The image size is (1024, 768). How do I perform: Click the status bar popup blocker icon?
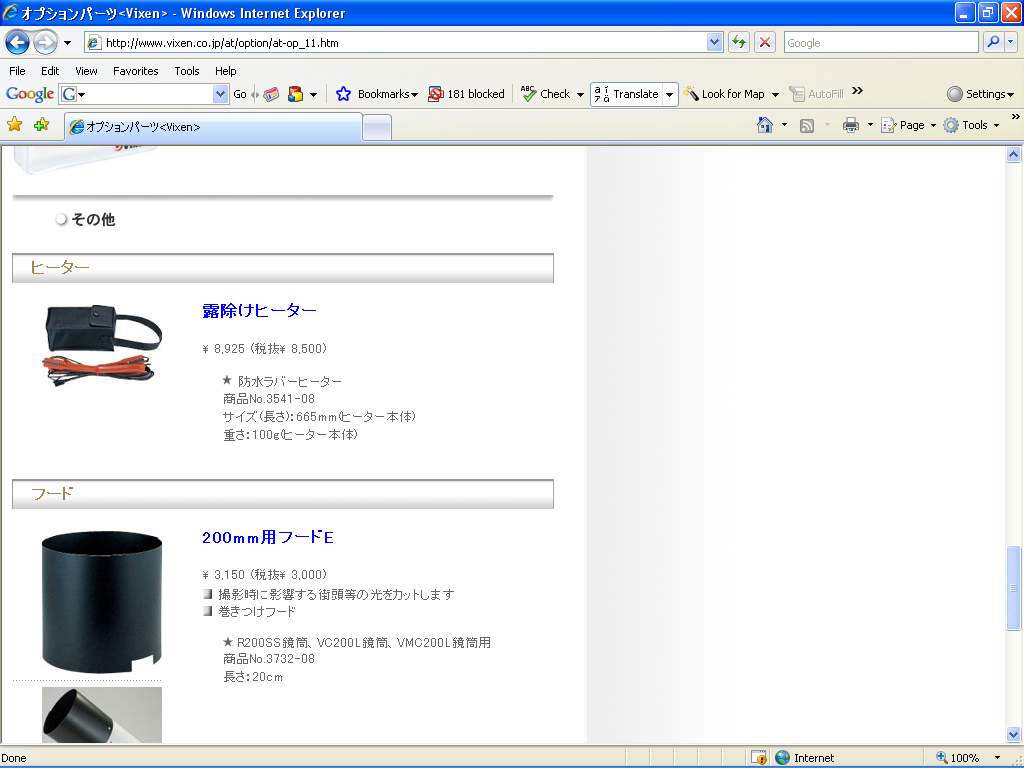tap(759, 758)
